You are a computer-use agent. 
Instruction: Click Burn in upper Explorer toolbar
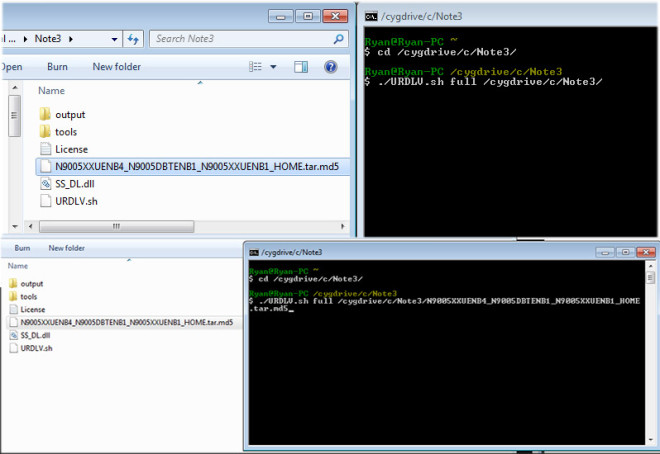(x=57, y=66)
